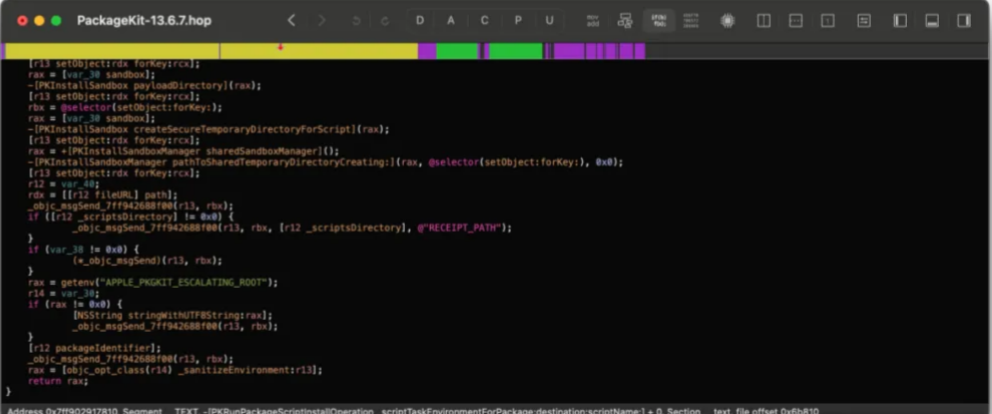The image size is (992, 414).
Task: Click createSecureTemporaryDirectoryForScript method call
Action: coord(209,129)
